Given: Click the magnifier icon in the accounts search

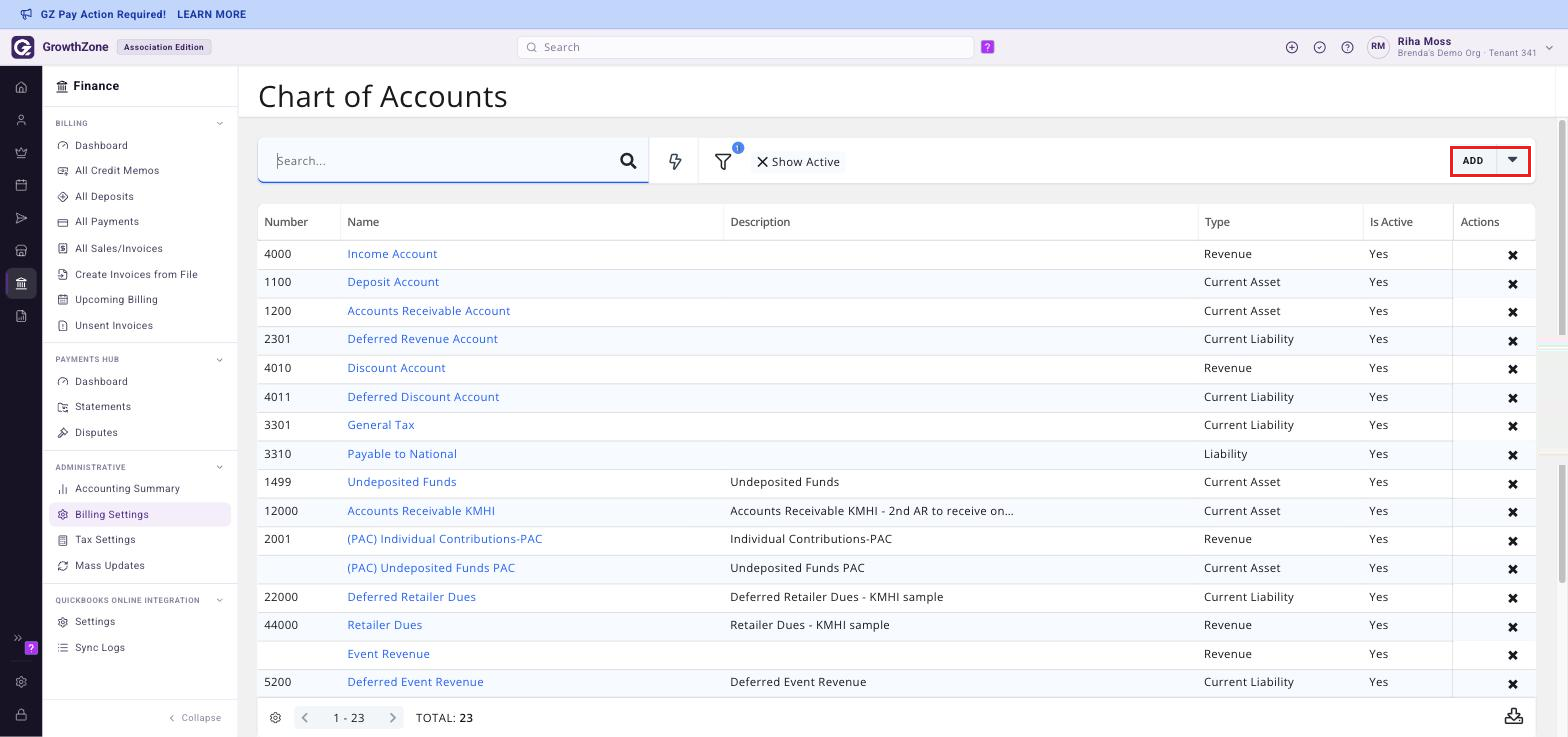Looking at the screenshot, I should tap(628, 161).
